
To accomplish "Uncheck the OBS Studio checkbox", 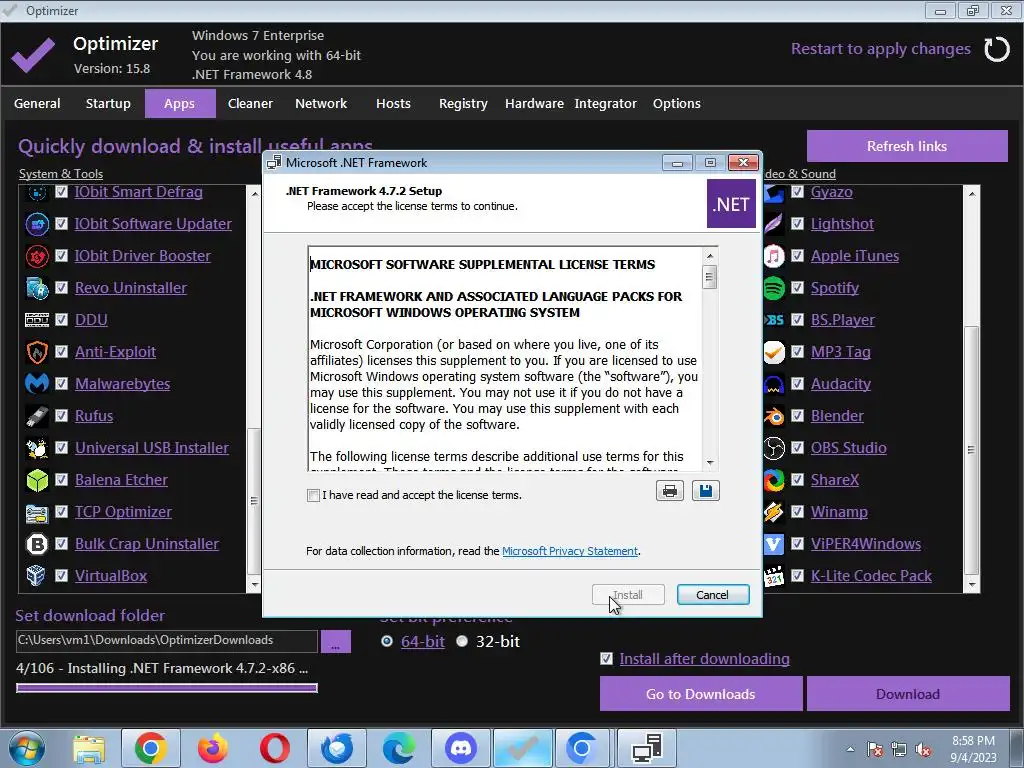I will click(x=797, y=447).
